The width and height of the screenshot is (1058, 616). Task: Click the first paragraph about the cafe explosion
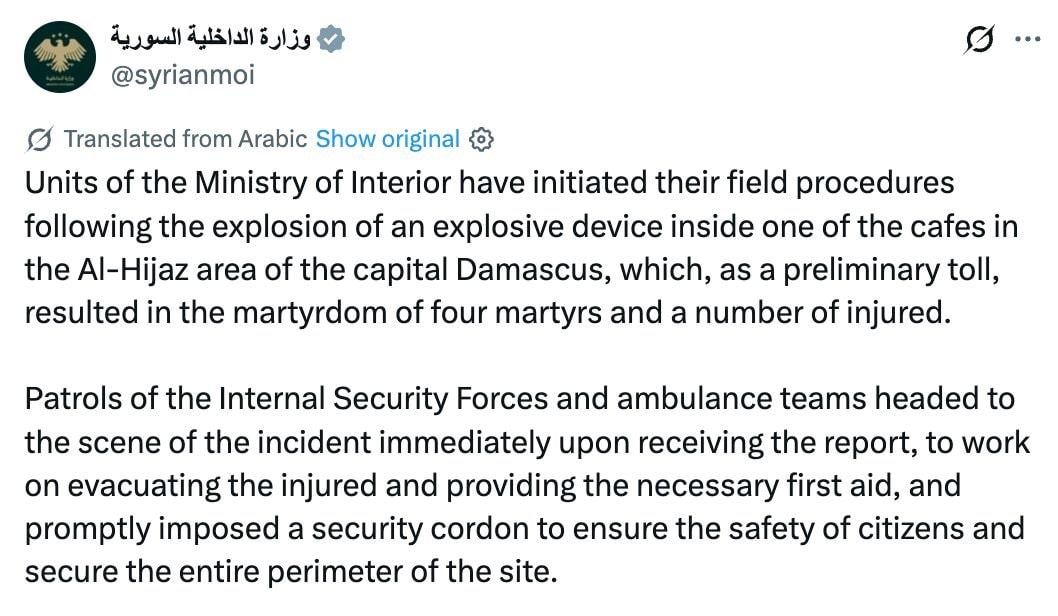pos(522,248)
